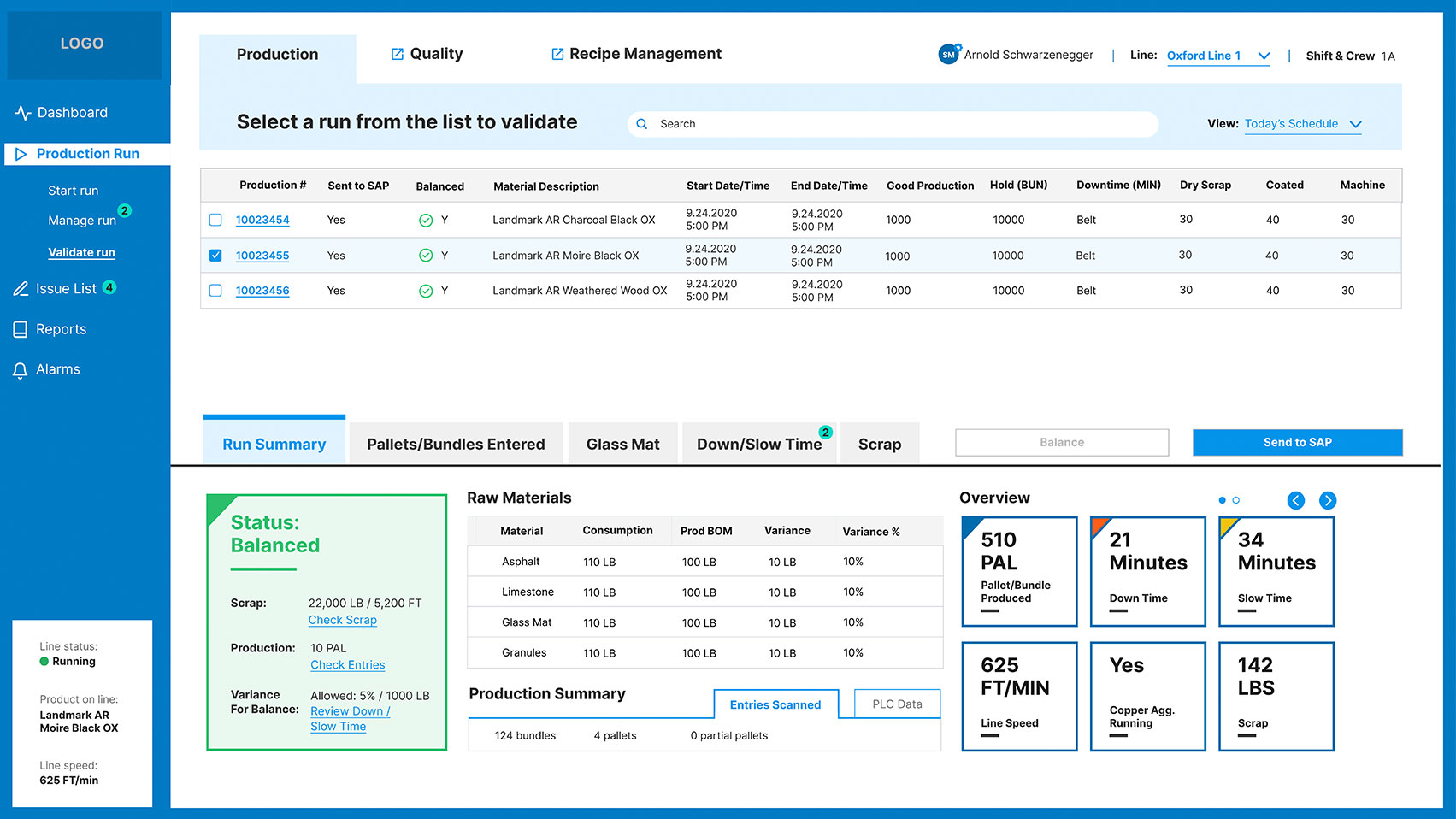Click the Overview previous arrow button
This screenshot has height=819, width=1456.
pyautogui.click(x=1296, y=501)
